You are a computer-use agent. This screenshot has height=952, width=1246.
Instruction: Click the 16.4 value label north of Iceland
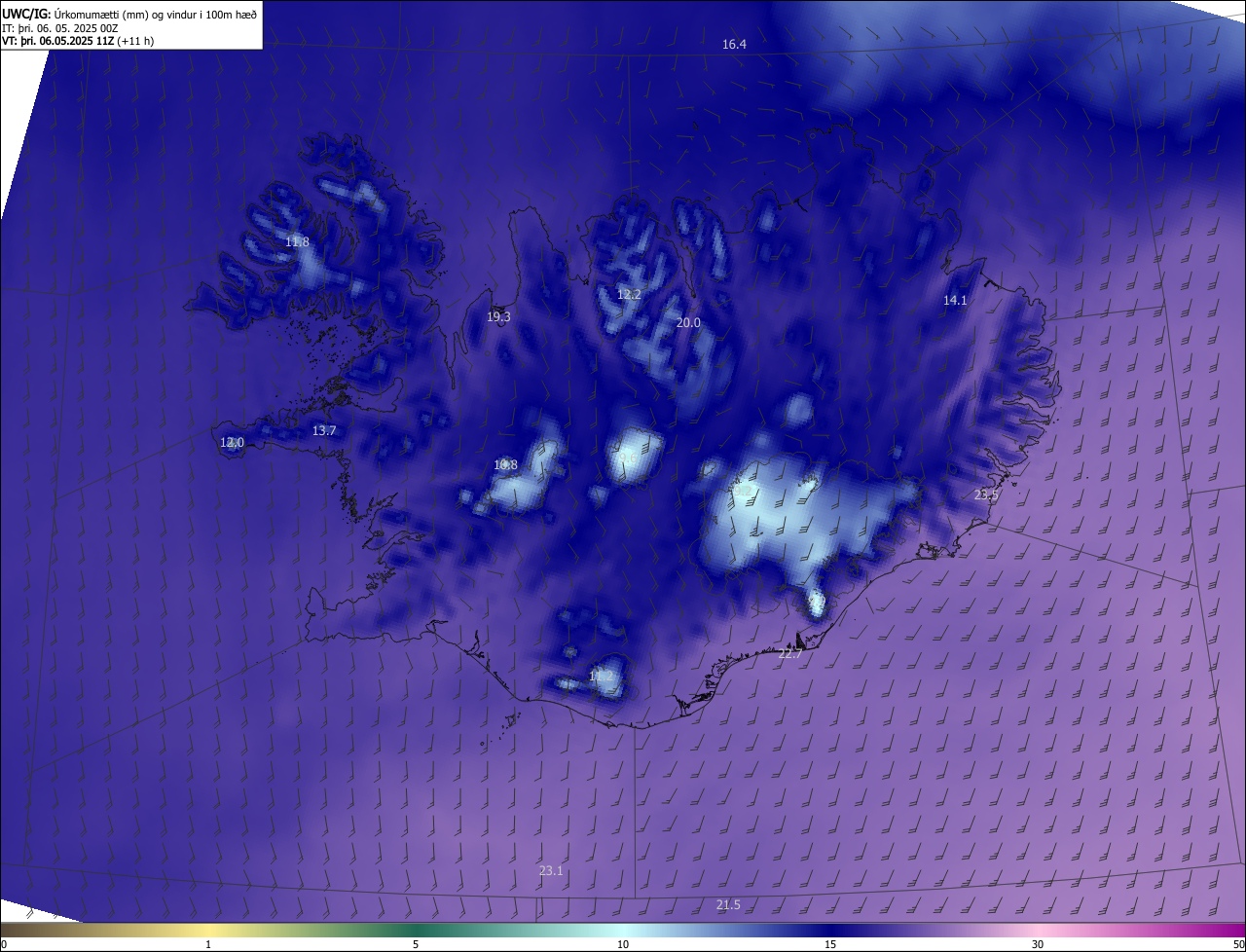click(734, 45)
